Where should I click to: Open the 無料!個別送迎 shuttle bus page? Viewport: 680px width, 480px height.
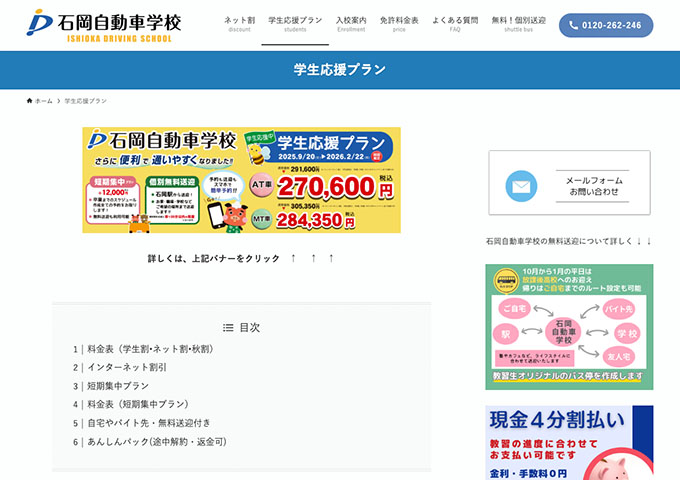click(x=518, y=24)
